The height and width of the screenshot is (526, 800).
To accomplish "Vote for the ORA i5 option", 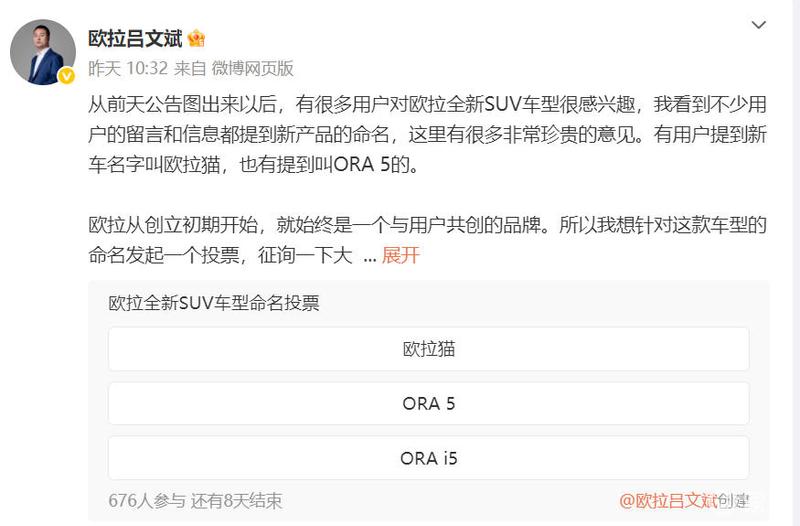I will [x=429, y=458].
